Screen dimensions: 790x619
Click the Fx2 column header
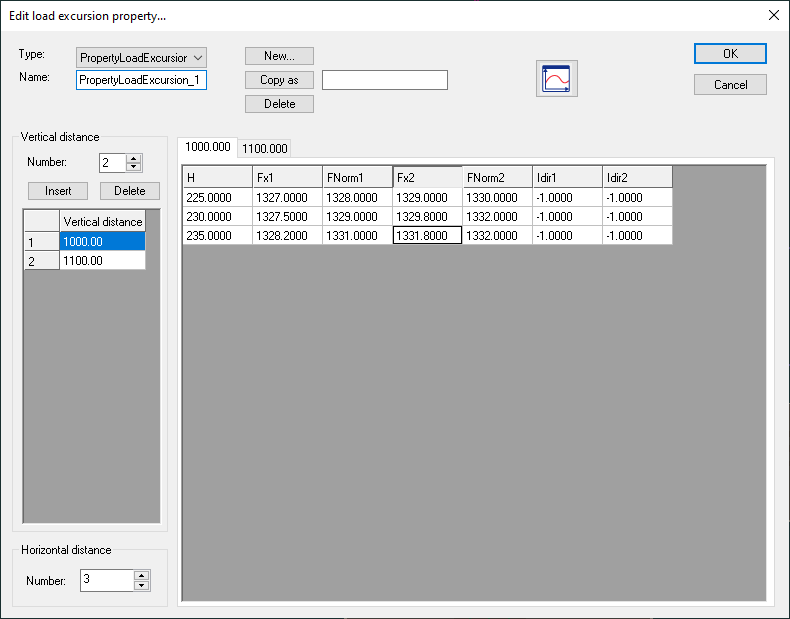tap(427, 177)
